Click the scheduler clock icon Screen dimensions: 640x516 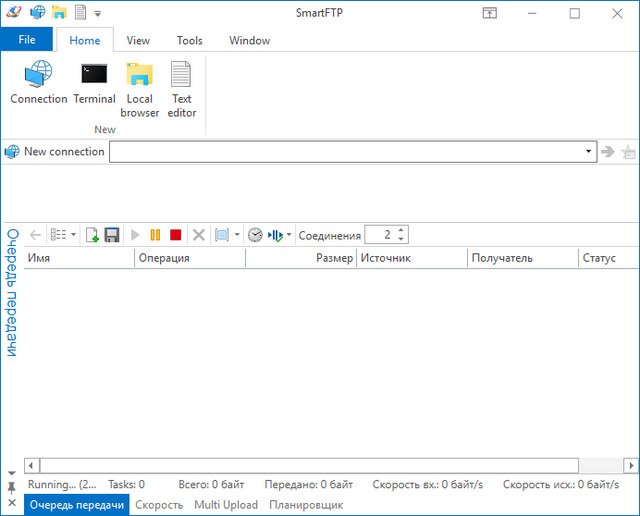coord(255,235)
